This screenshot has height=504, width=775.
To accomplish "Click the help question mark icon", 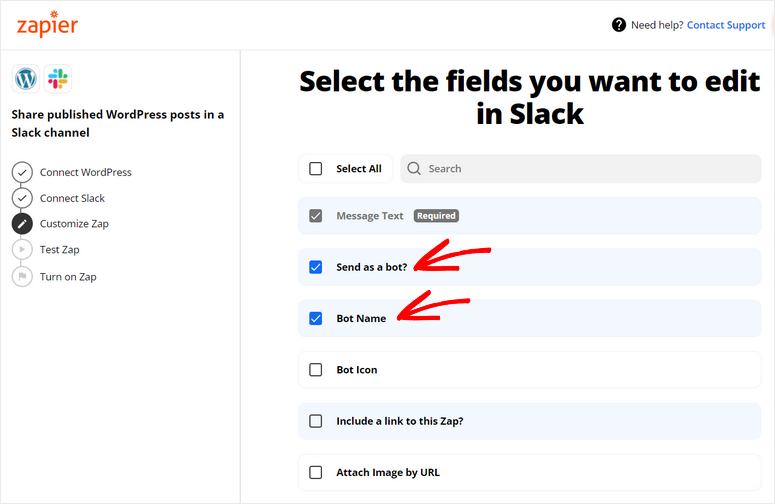I will click(x=619, y=25).
